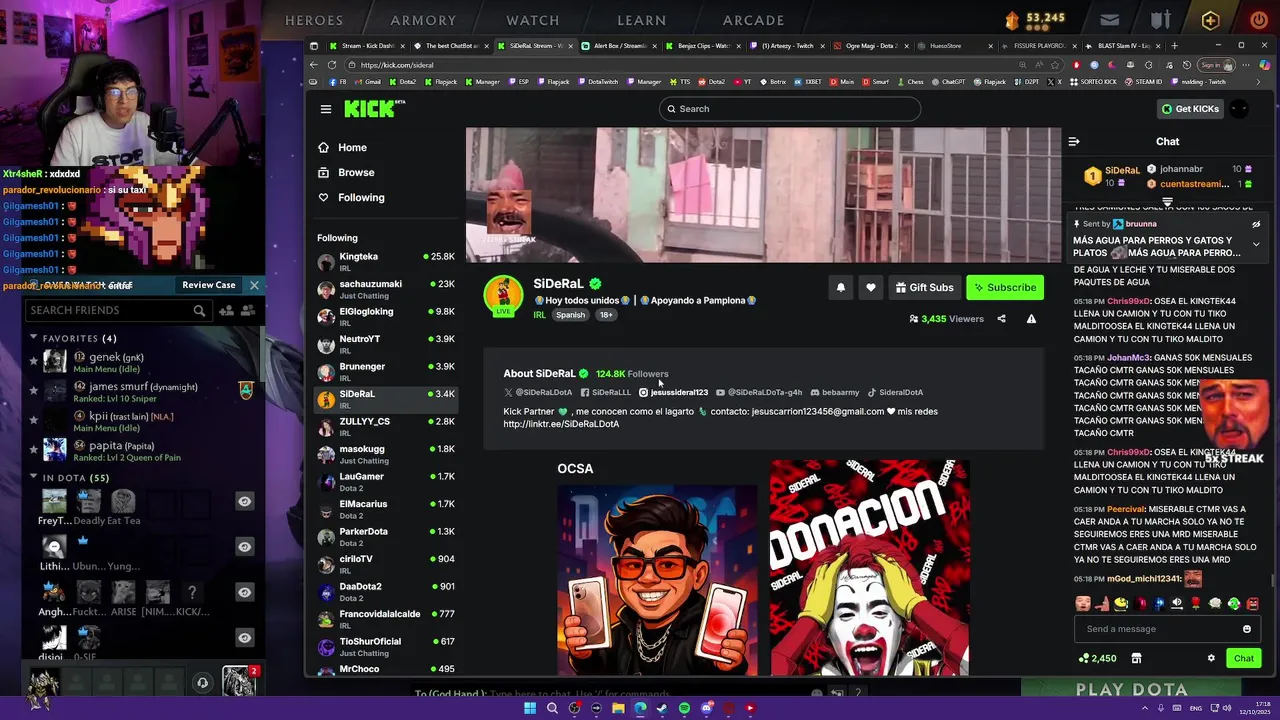The height and width of the screenshot is (720, 1280).
Task: Open the Steam taskbar icon
Action: (x=662, y=708)
